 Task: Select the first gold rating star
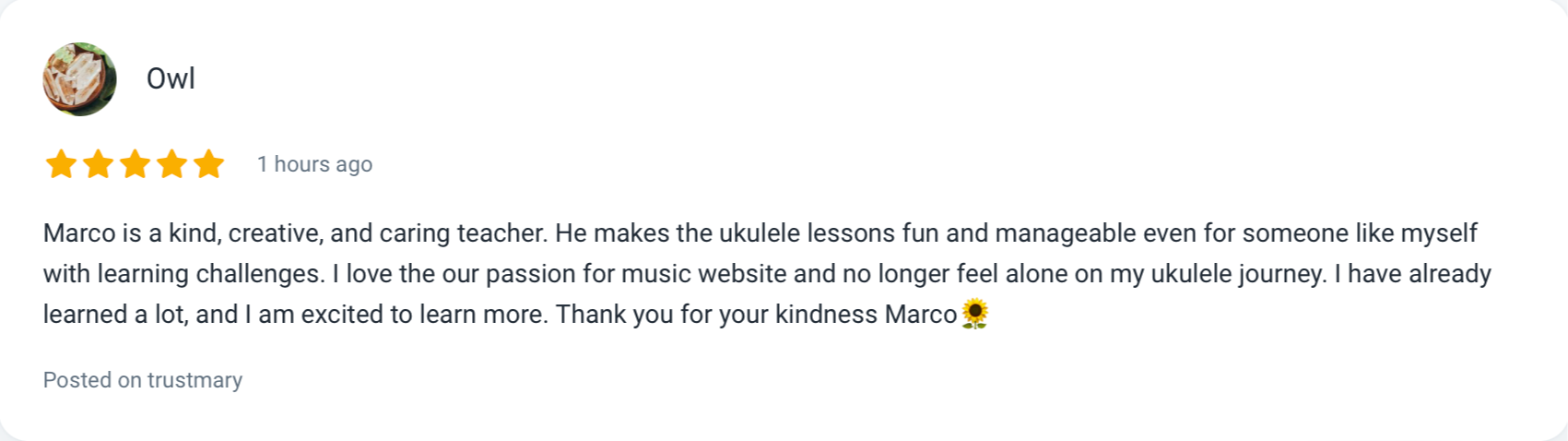tap(61, 164)
